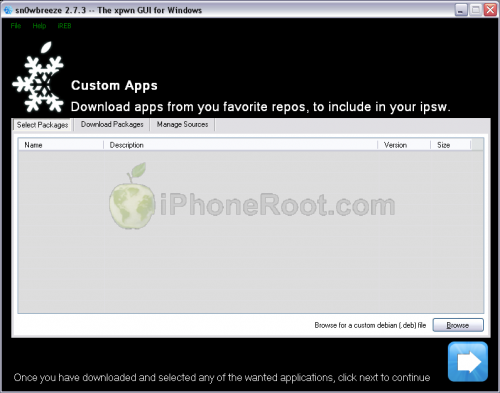Switch to the Manage Sources tab
Image resolution: width=500 pixels, height=393 pixels.
[x=182, y=124]
